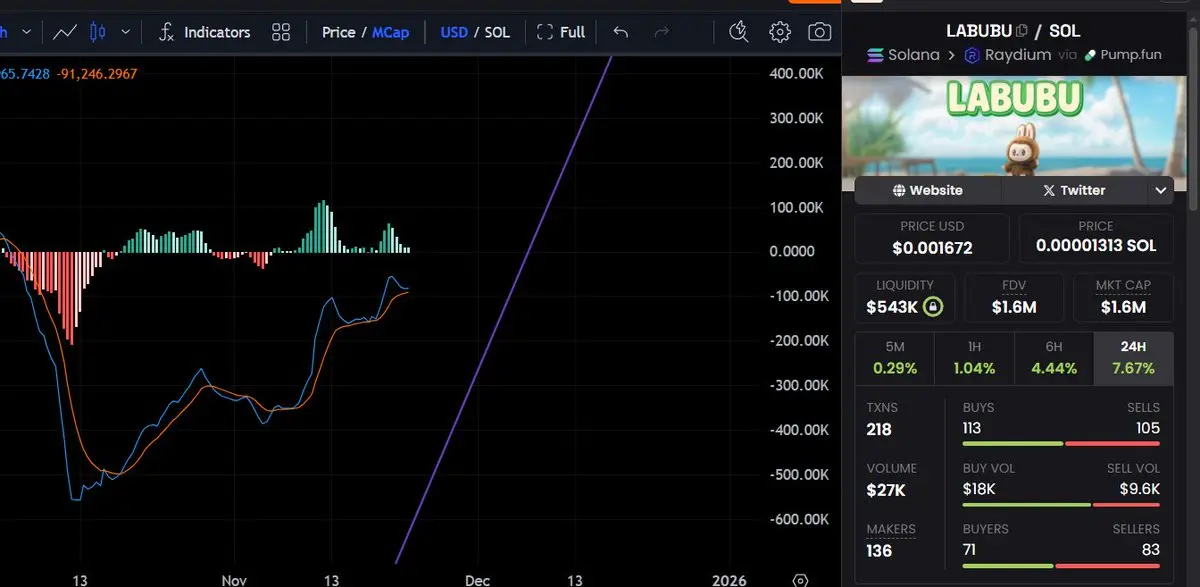Viewport: 1200px width, 587px height.
Task: Click the red sell volume bar
Action: pyautogui.click(x=1128, y=504)
